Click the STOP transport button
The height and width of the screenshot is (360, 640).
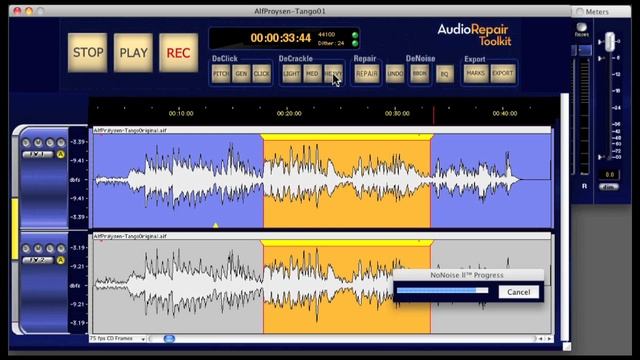(88, 53)
